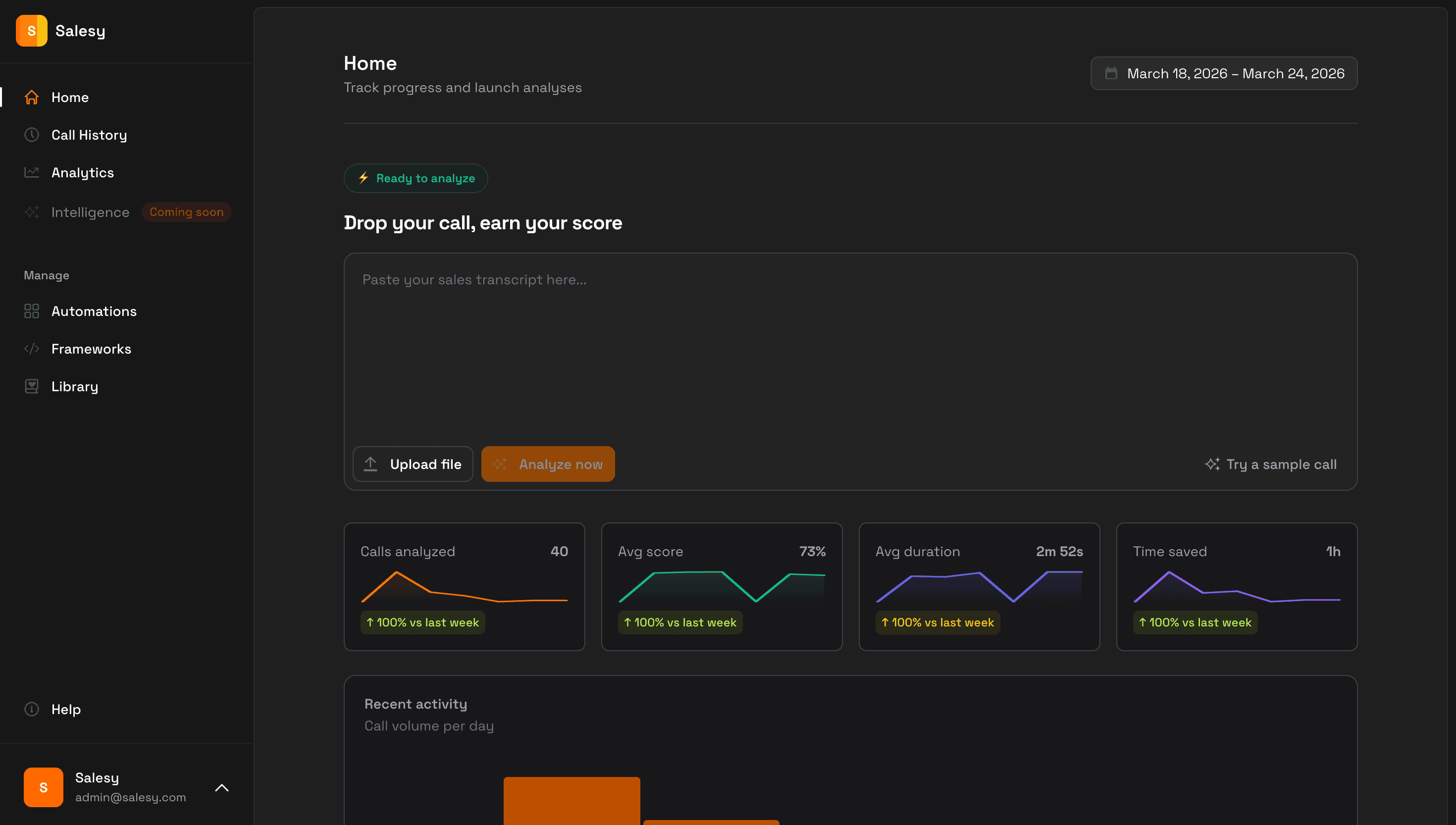Click the Library heart-book icon
1456x825 pixels.
point(31,386)
